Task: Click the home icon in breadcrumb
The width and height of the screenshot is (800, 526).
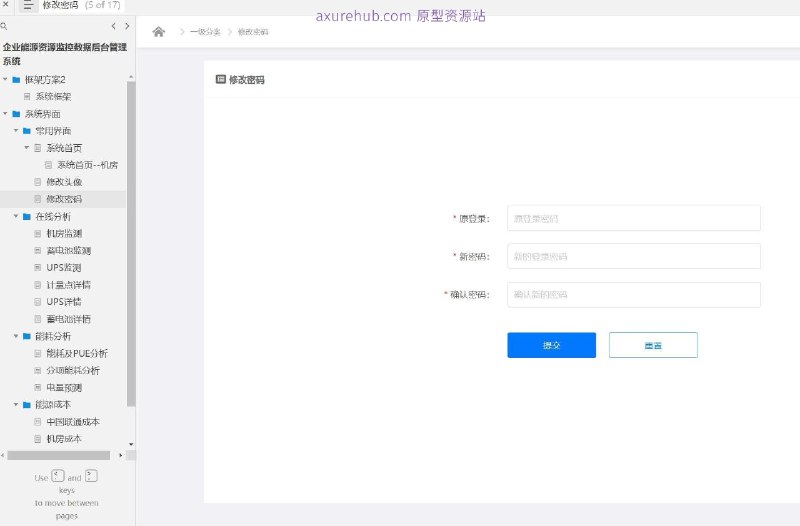Action: click(x=159, y=32)
